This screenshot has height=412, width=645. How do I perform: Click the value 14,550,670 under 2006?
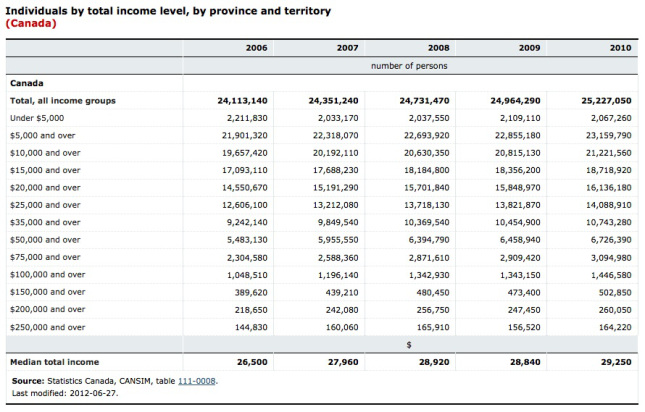(x=245, y=187)
